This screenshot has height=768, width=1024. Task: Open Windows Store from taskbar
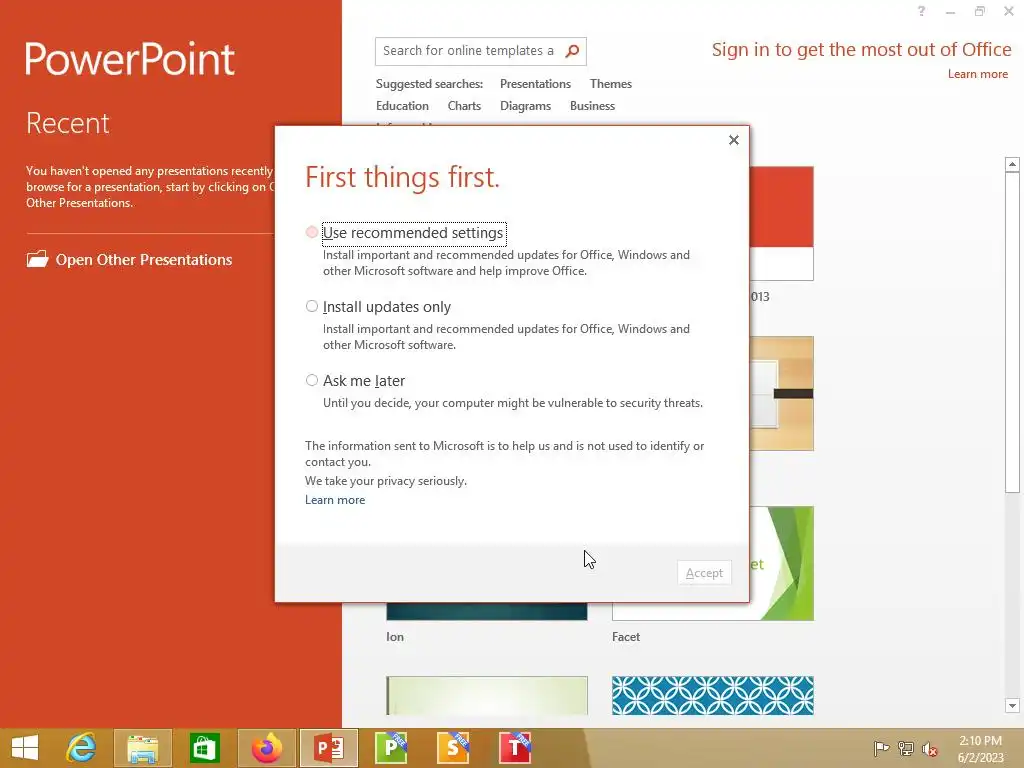[x=204, y=748]
